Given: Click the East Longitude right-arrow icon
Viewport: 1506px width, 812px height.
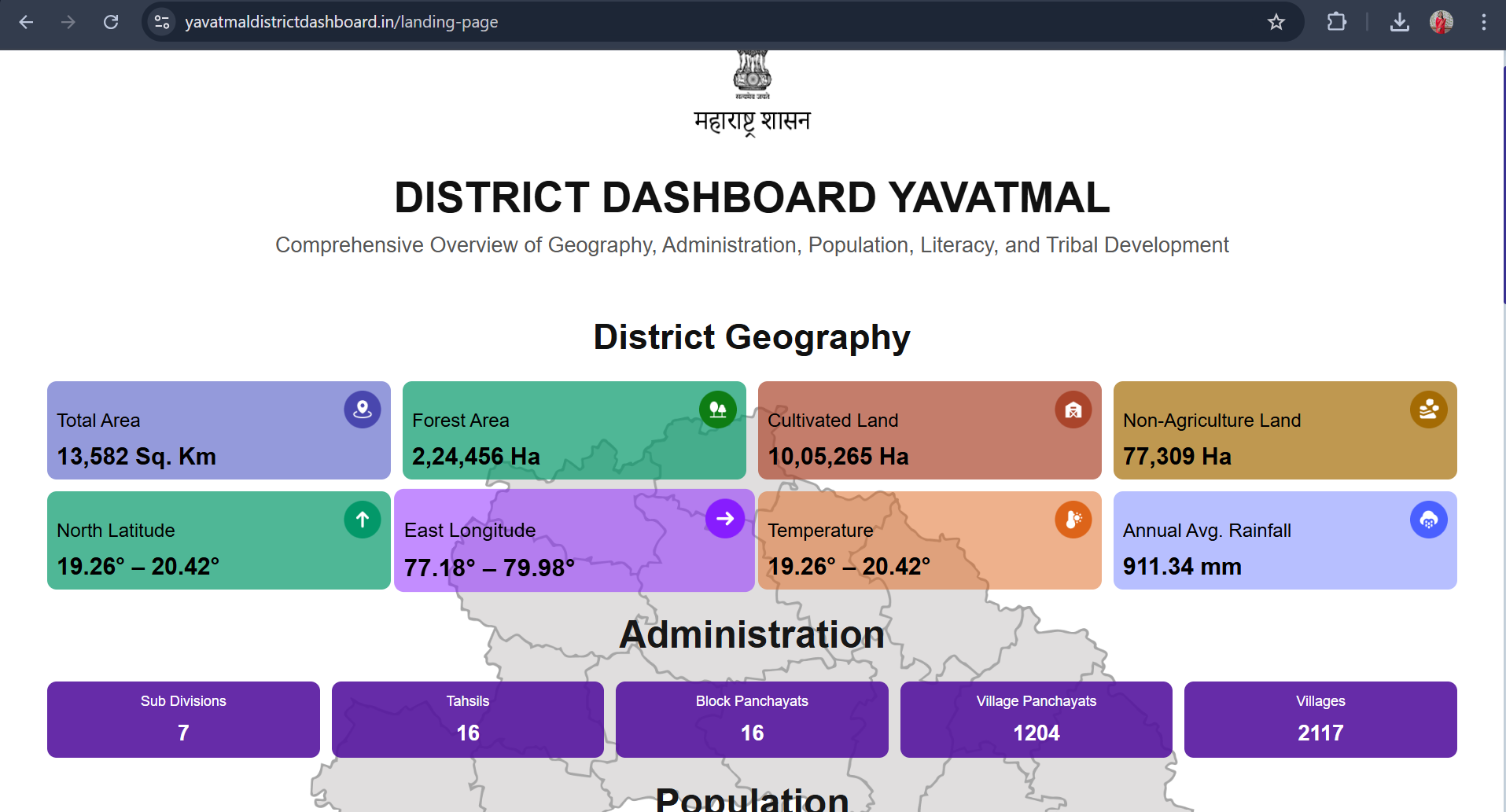Looking at the screenshot, I should tap(725, 519).
